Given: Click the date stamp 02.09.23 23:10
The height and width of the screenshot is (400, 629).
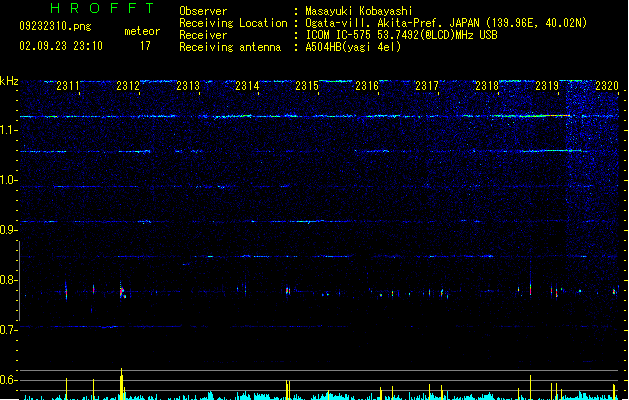Looking at the screenshot, I should [61, 46].
